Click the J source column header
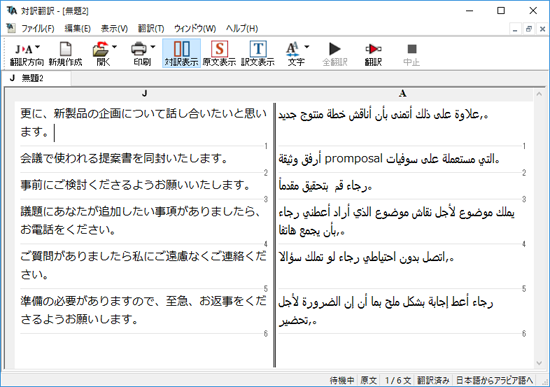Screen dimensions: 550x387 click(145, 93)
